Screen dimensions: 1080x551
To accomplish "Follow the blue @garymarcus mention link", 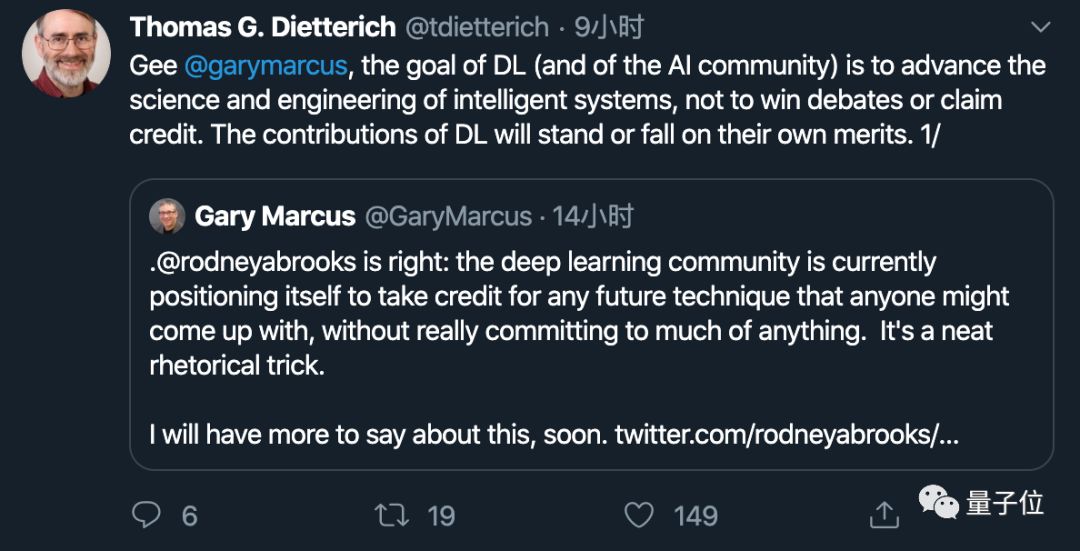I will pos(266,66).
